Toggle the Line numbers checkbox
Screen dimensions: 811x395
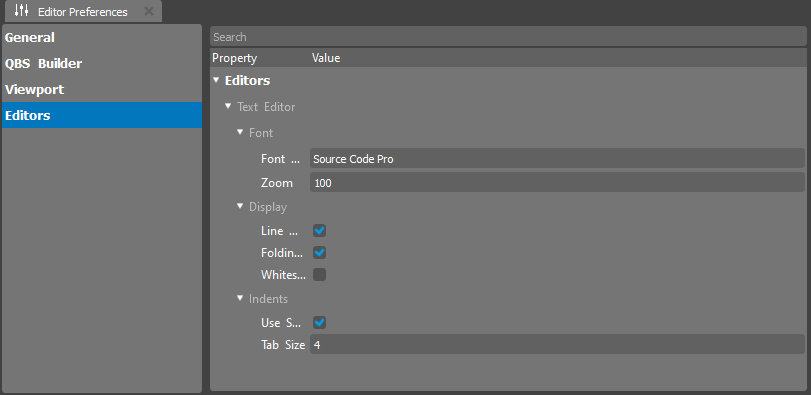(x=320, y=231)
